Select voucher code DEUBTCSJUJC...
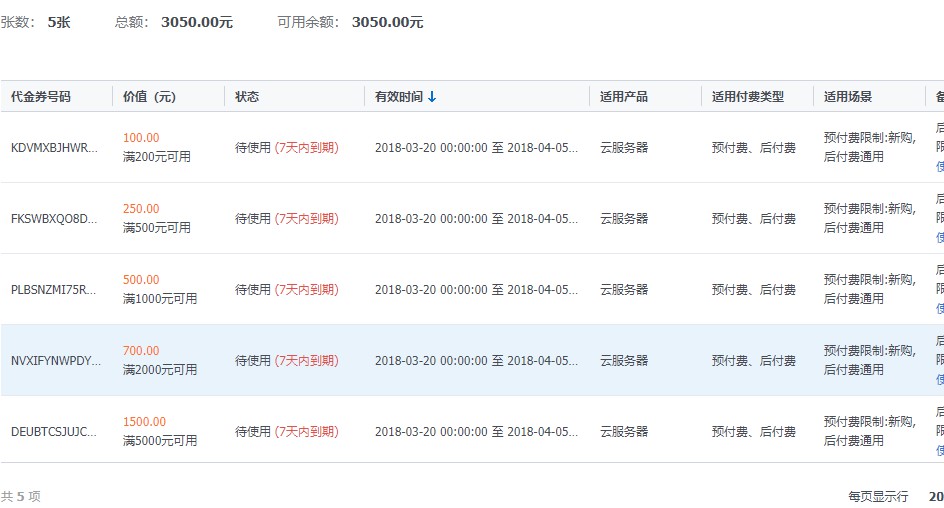The height and width of the screenshot is (508, 944). pyautogui.click(x=55, y=431)
